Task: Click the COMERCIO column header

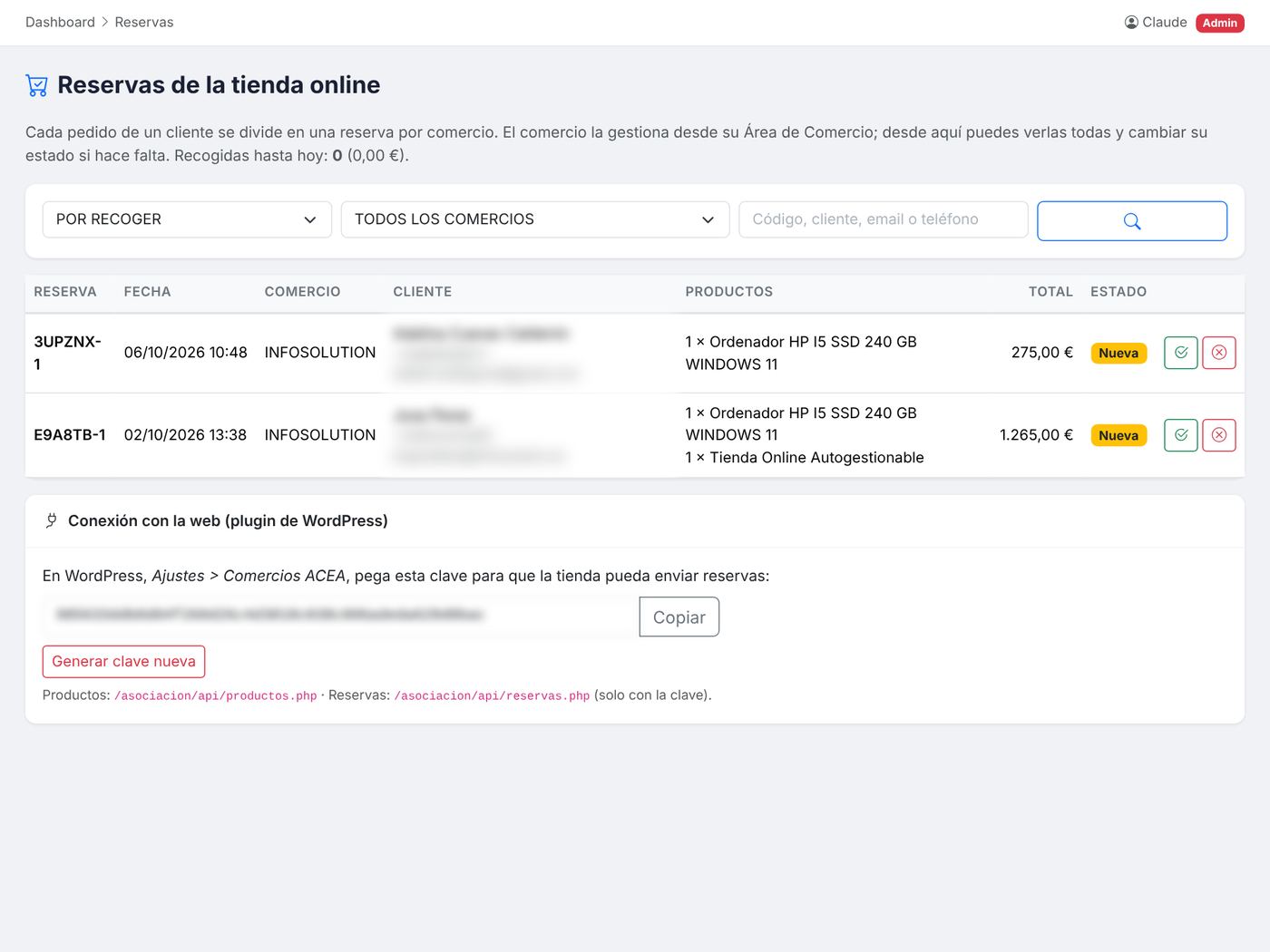Action: pyautogui.click(x=303, y=292)
